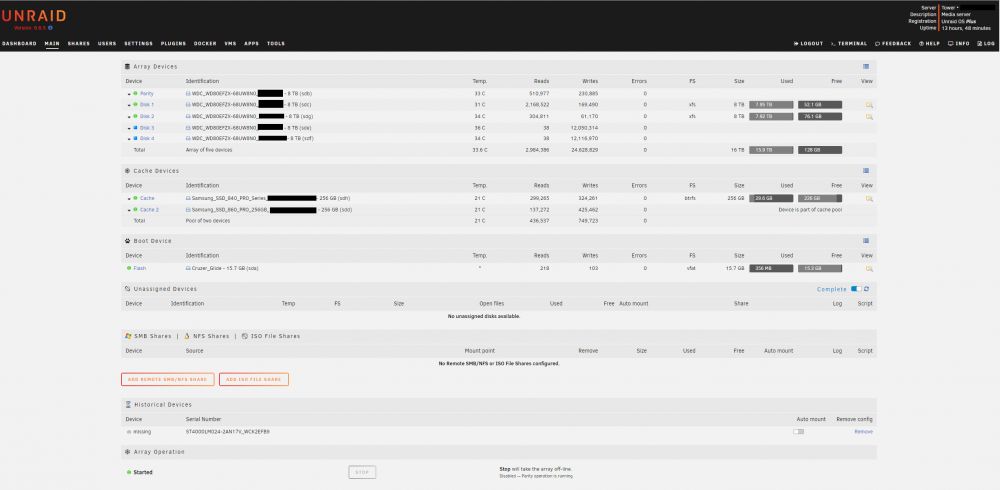Screen dimensions: 1000x490
Task: Open the Feedback dialog
Action: (893, 44)
